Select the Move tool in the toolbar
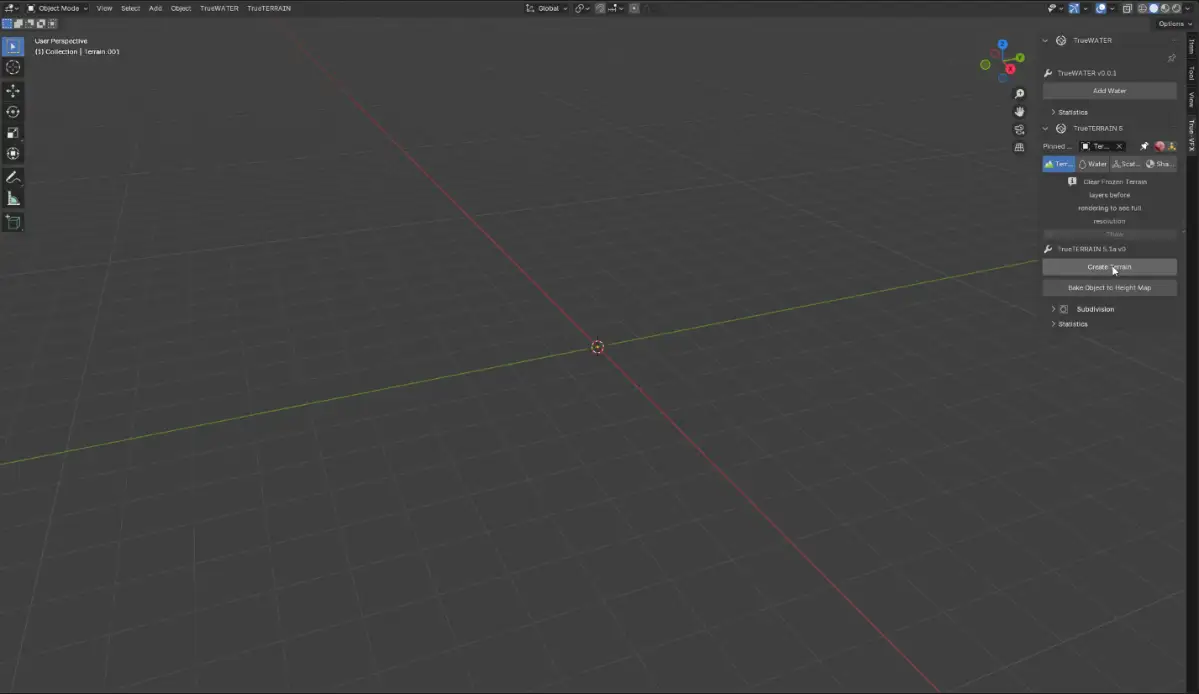 pos(13,91)
